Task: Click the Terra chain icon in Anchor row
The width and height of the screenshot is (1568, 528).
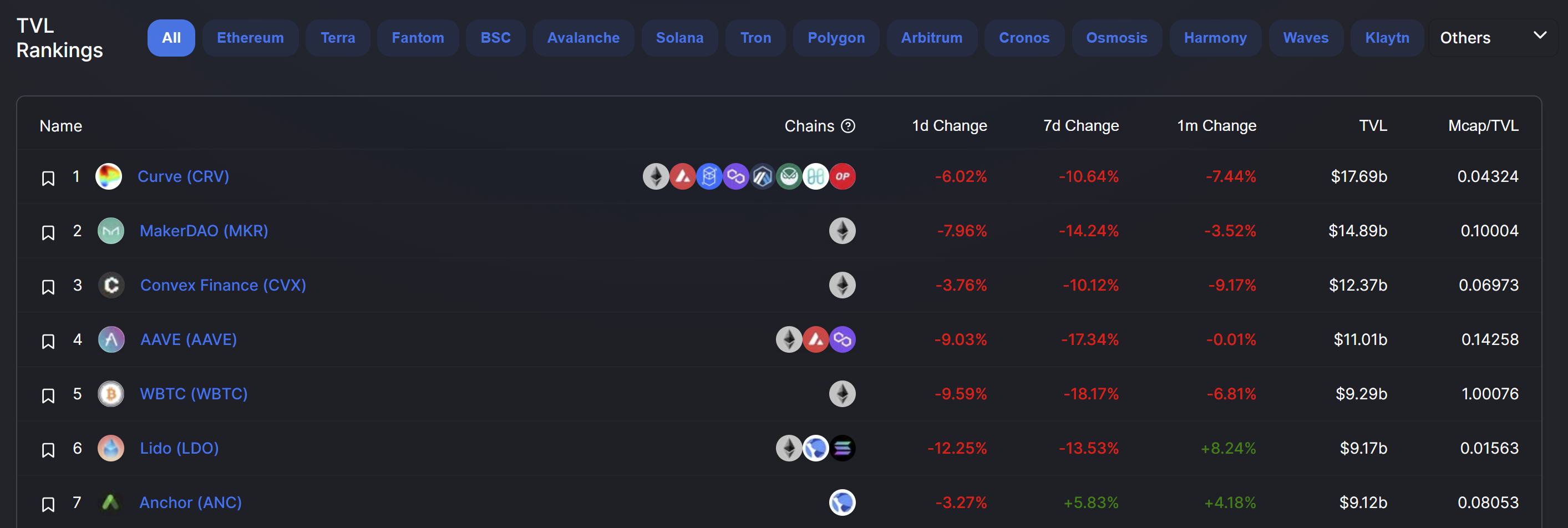Action: click(843, 502)
